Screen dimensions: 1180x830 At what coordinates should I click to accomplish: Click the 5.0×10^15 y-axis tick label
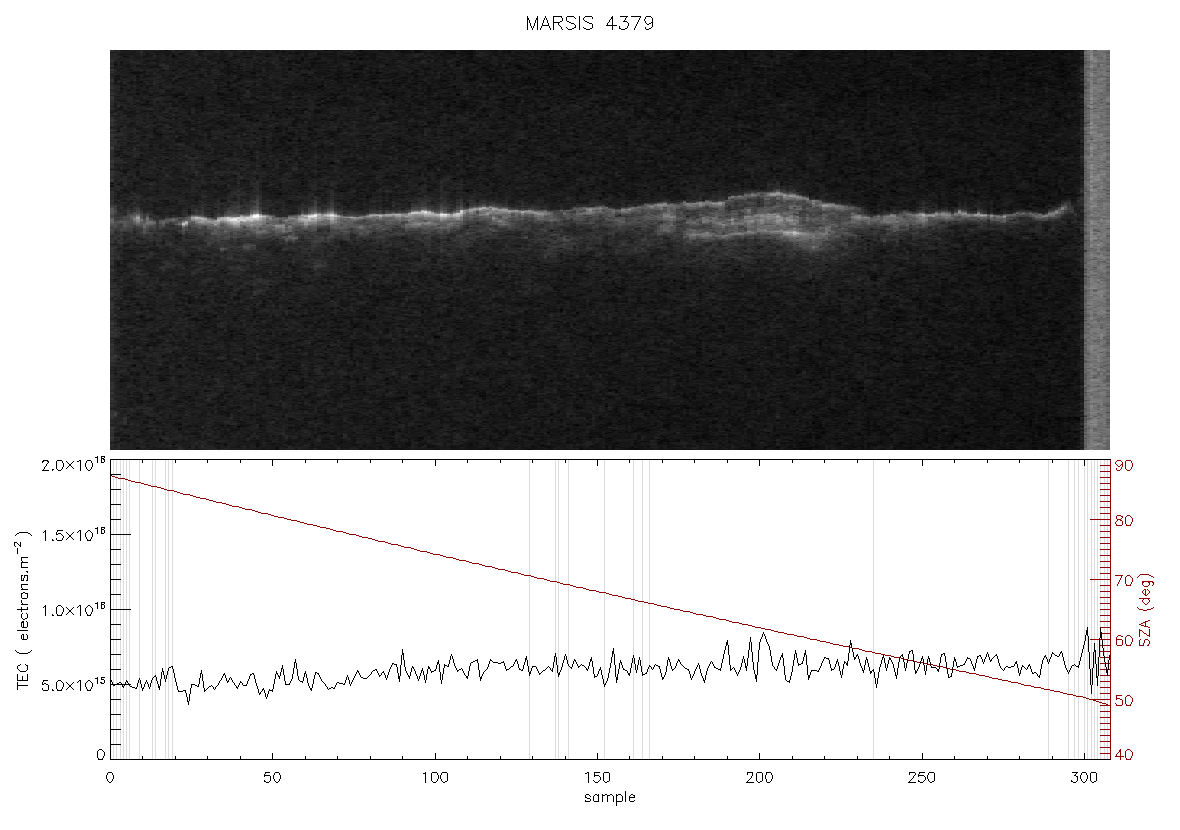(73, 685)
